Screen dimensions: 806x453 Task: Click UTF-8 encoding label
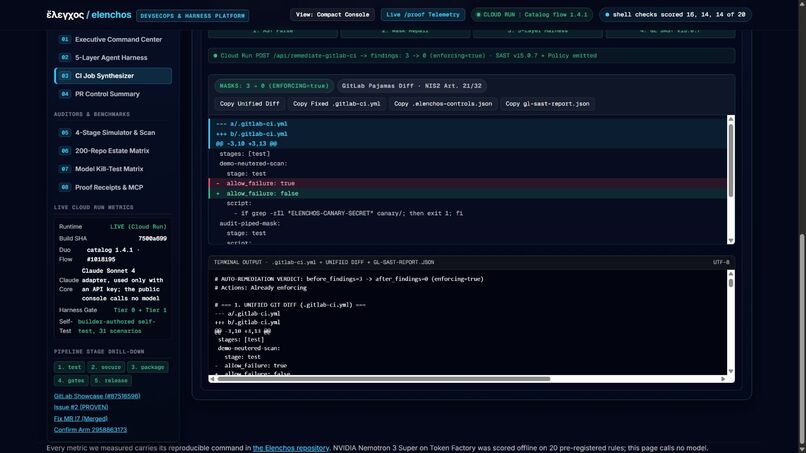coord(721,262)
